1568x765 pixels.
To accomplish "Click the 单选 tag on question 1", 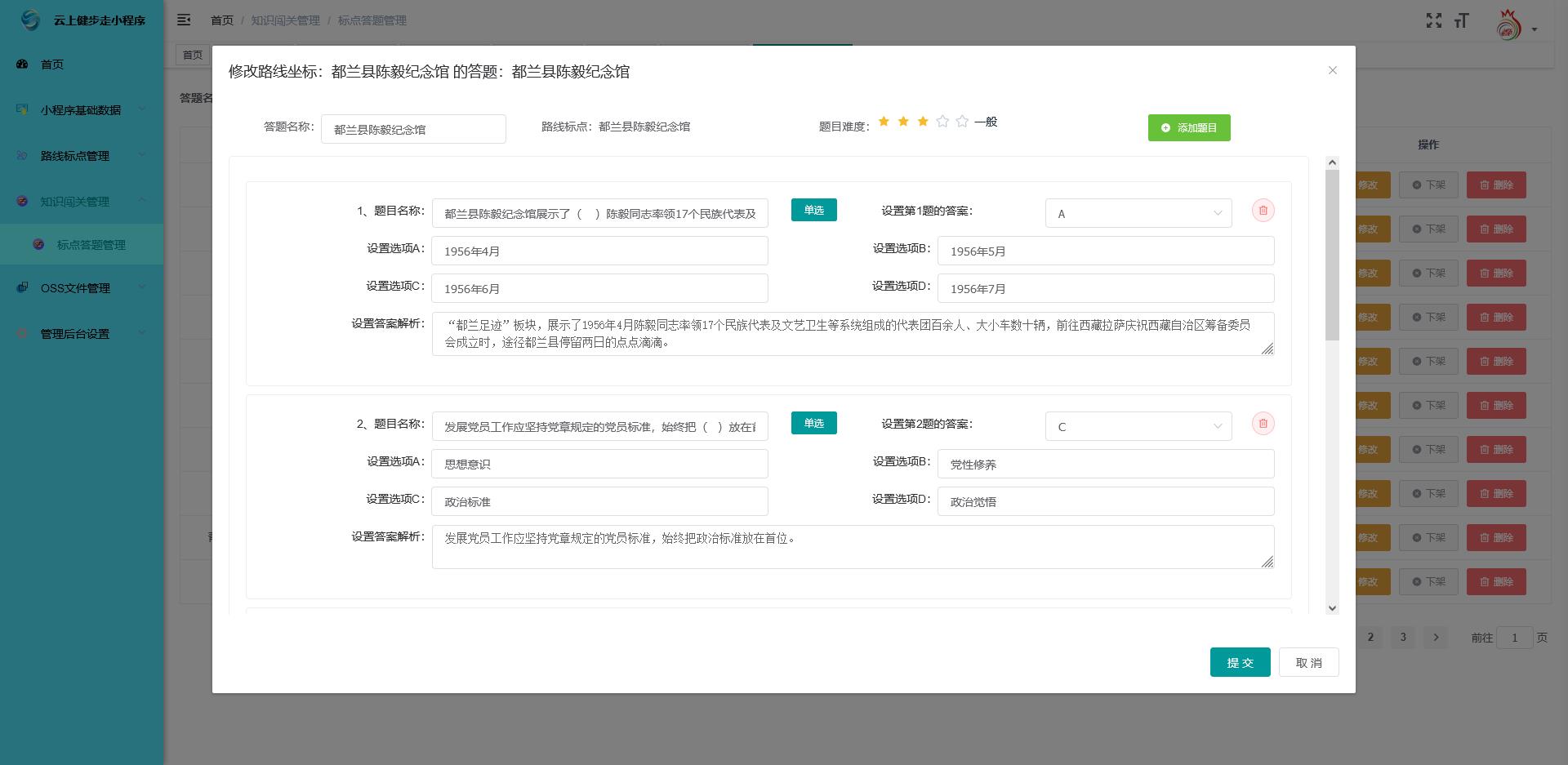I will point(813,211).
